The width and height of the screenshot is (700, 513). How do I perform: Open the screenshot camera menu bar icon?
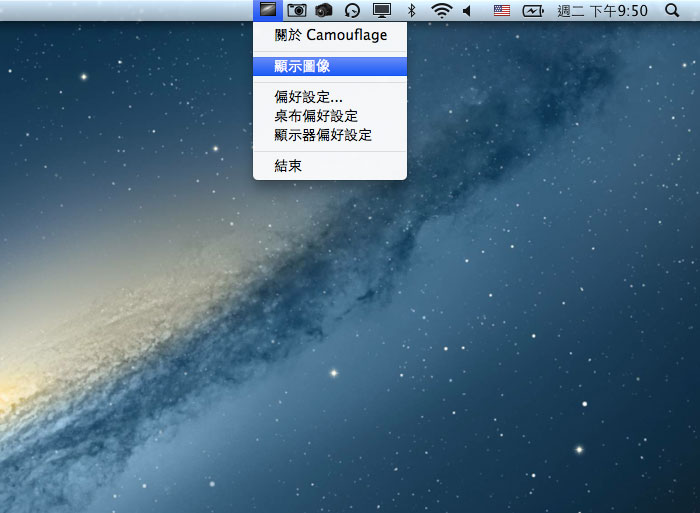[x=297, y=10]
